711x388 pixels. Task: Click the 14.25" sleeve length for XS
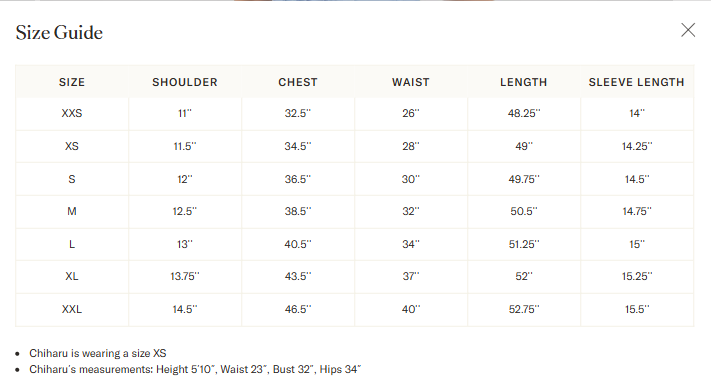pos(637,146)
